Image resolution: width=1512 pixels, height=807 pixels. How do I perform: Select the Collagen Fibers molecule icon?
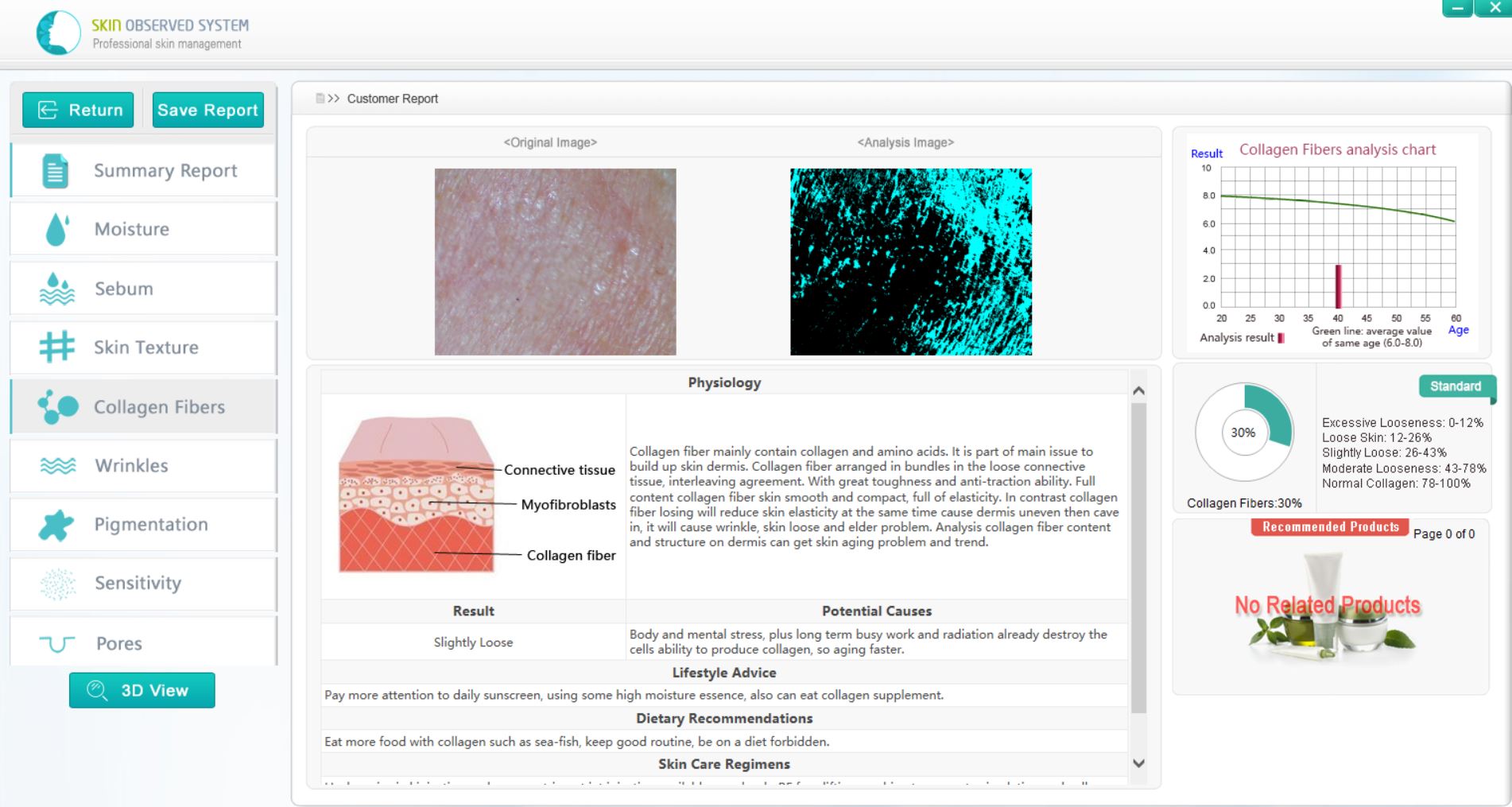click(58, 407)
